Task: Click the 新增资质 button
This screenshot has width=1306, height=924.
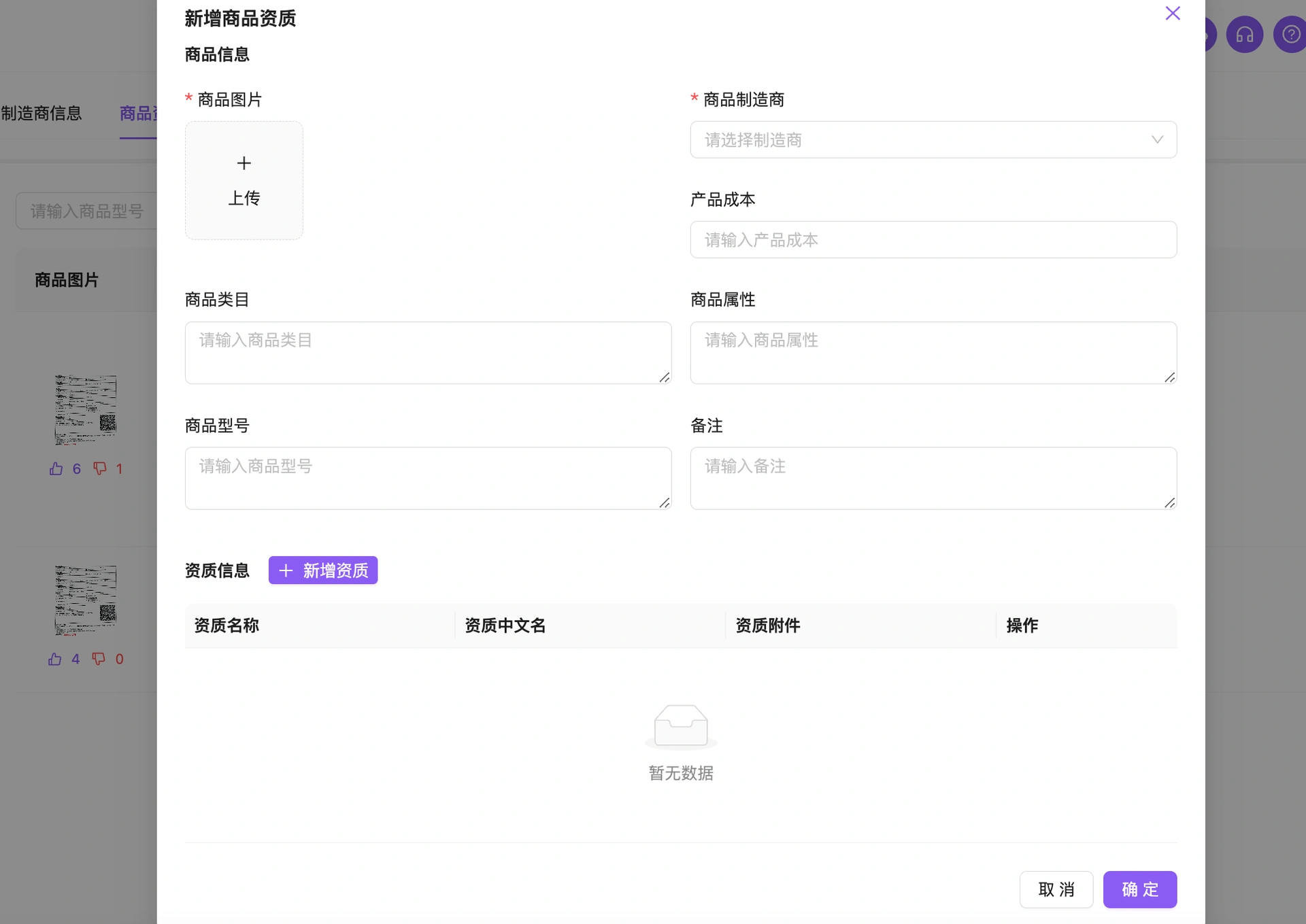Action: 323,570
